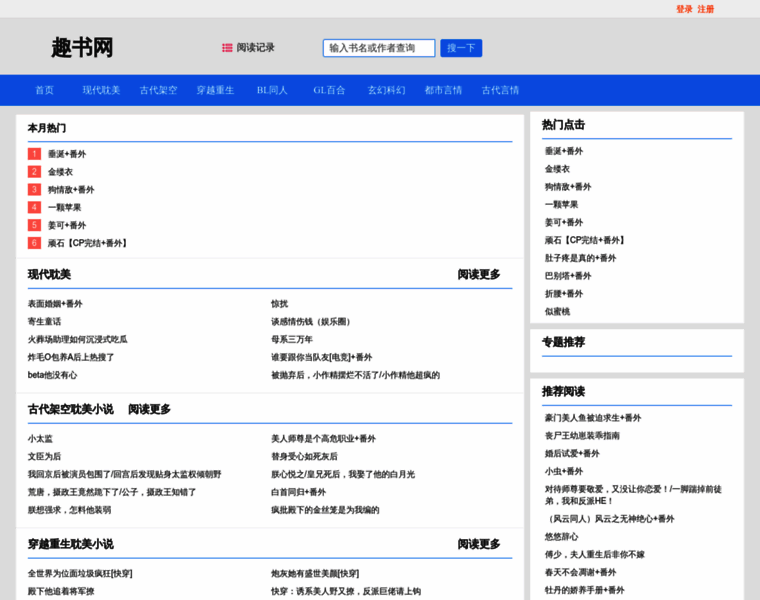760x600 pixels.
Task: Open GL百合 navigation item
Action: [329, 90]
